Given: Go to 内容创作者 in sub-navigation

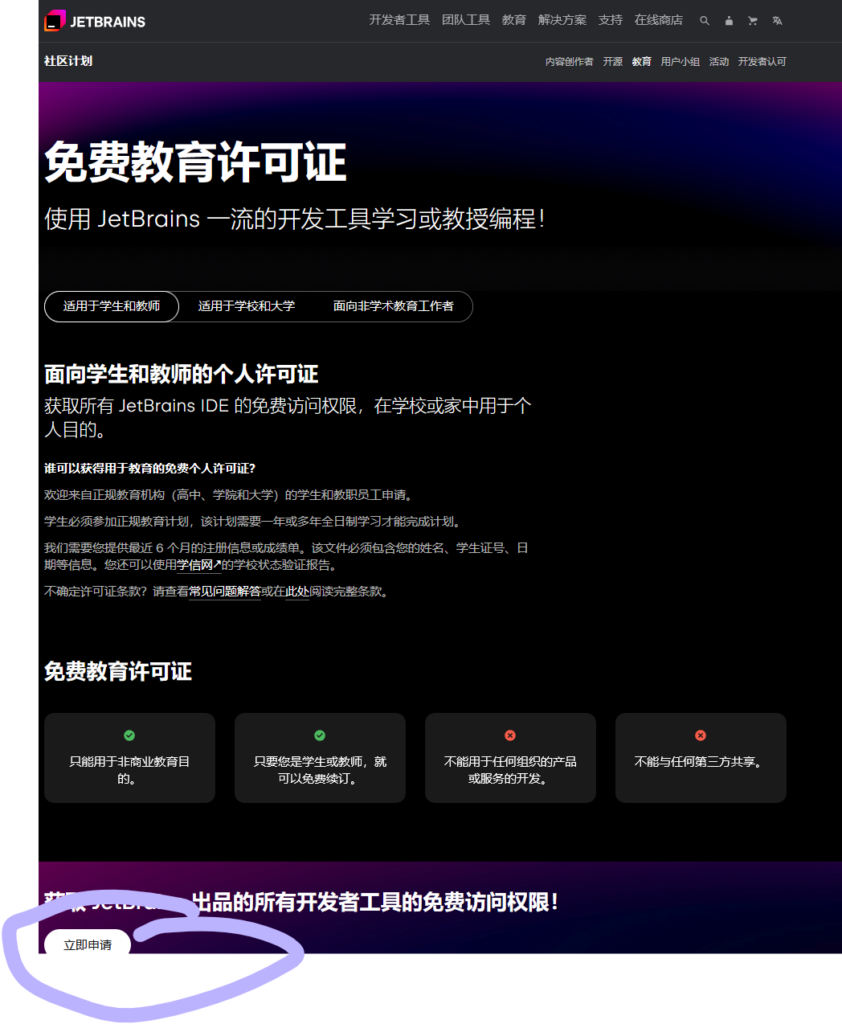Looking at the screenshot, I should click(568, 62).
